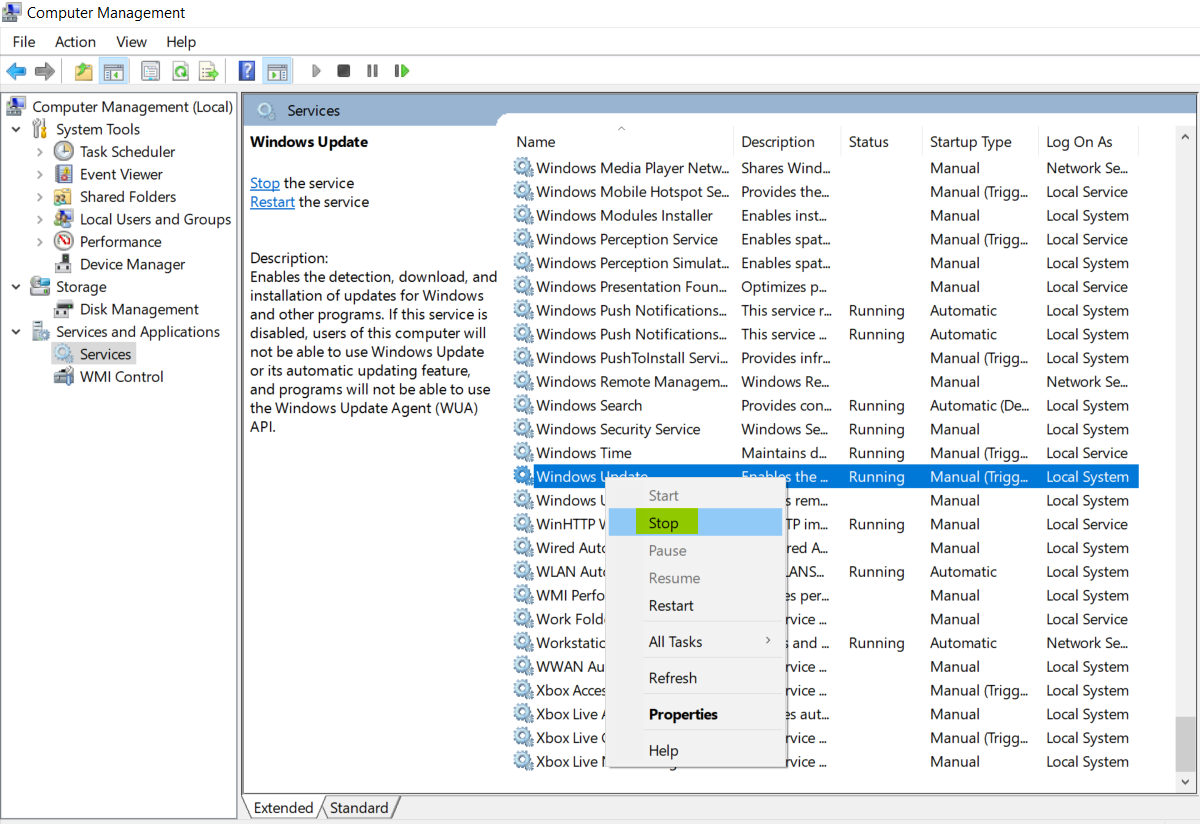Screen dimensions: 1200x824
Task: Click the blue Back arrow in toolbar
Action: pos(16,71)
